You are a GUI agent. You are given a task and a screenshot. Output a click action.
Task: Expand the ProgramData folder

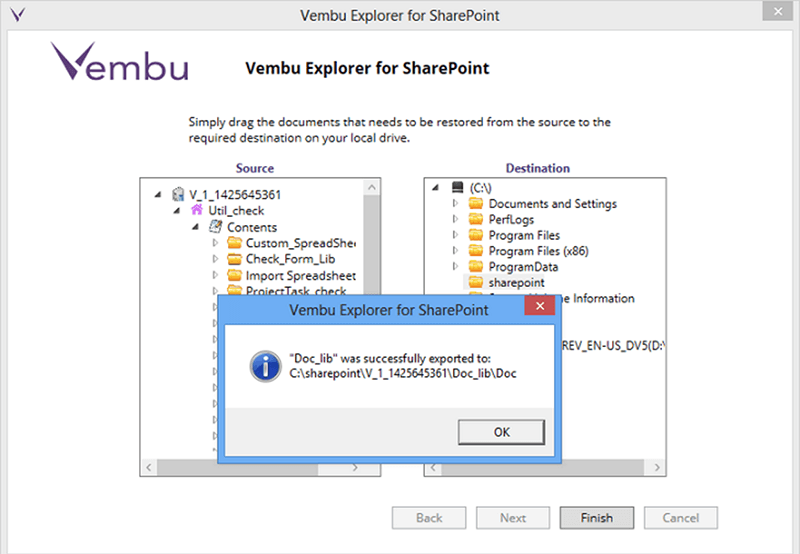(x=456, y=267)
